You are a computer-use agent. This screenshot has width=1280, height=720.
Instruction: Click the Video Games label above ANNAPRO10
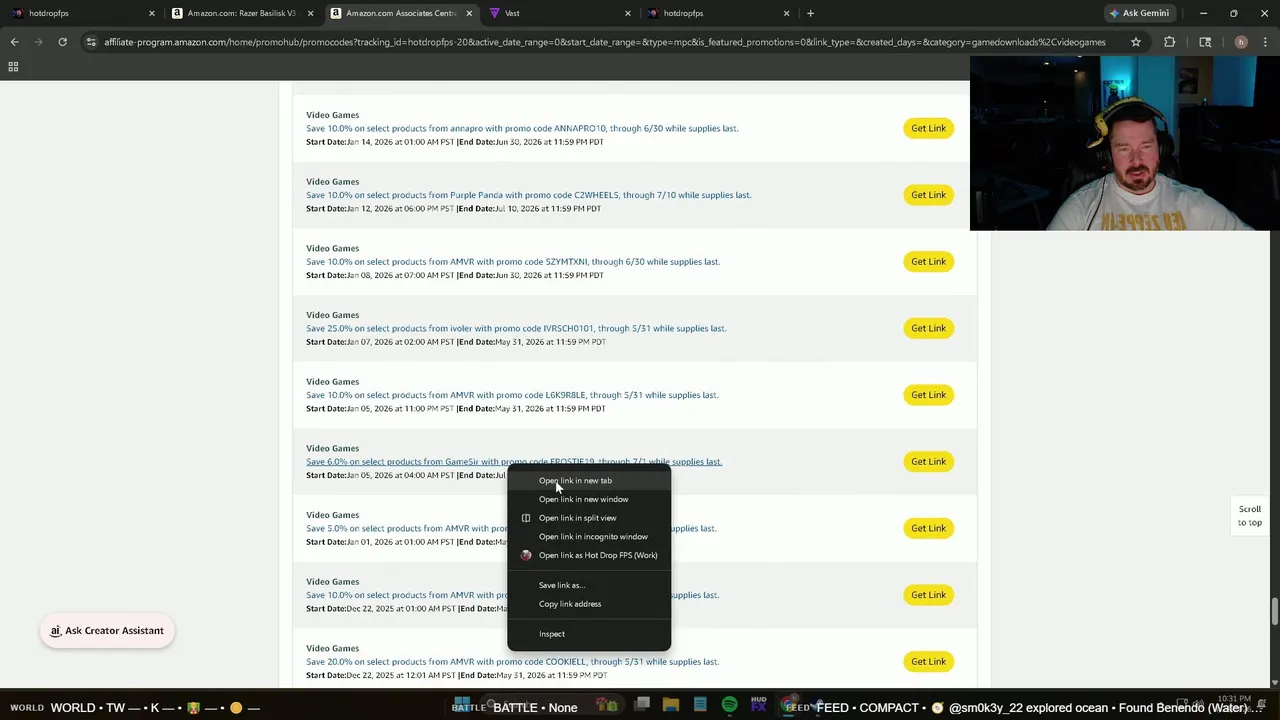point(332,115)
